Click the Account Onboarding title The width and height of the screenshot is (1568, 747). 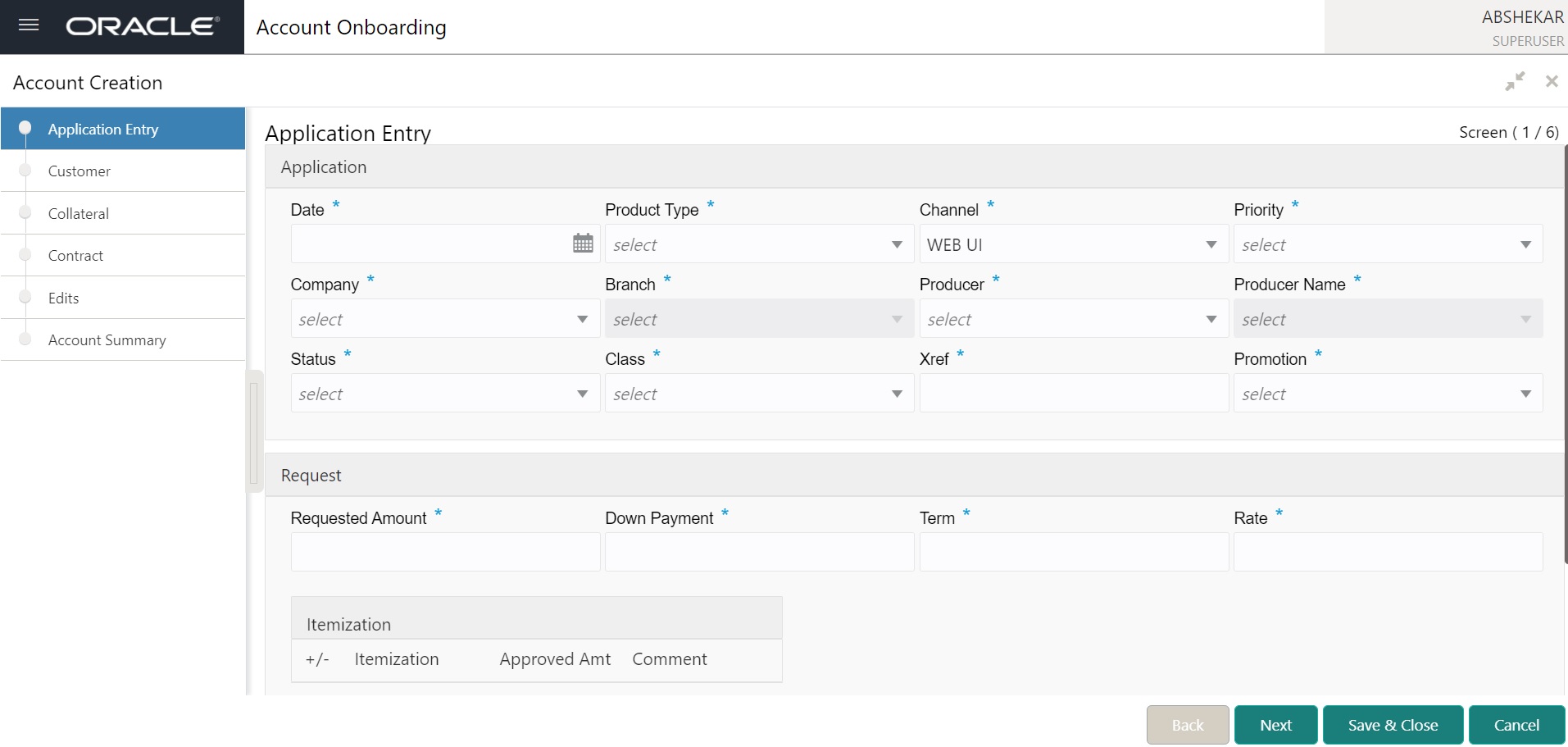coord(351,27)
